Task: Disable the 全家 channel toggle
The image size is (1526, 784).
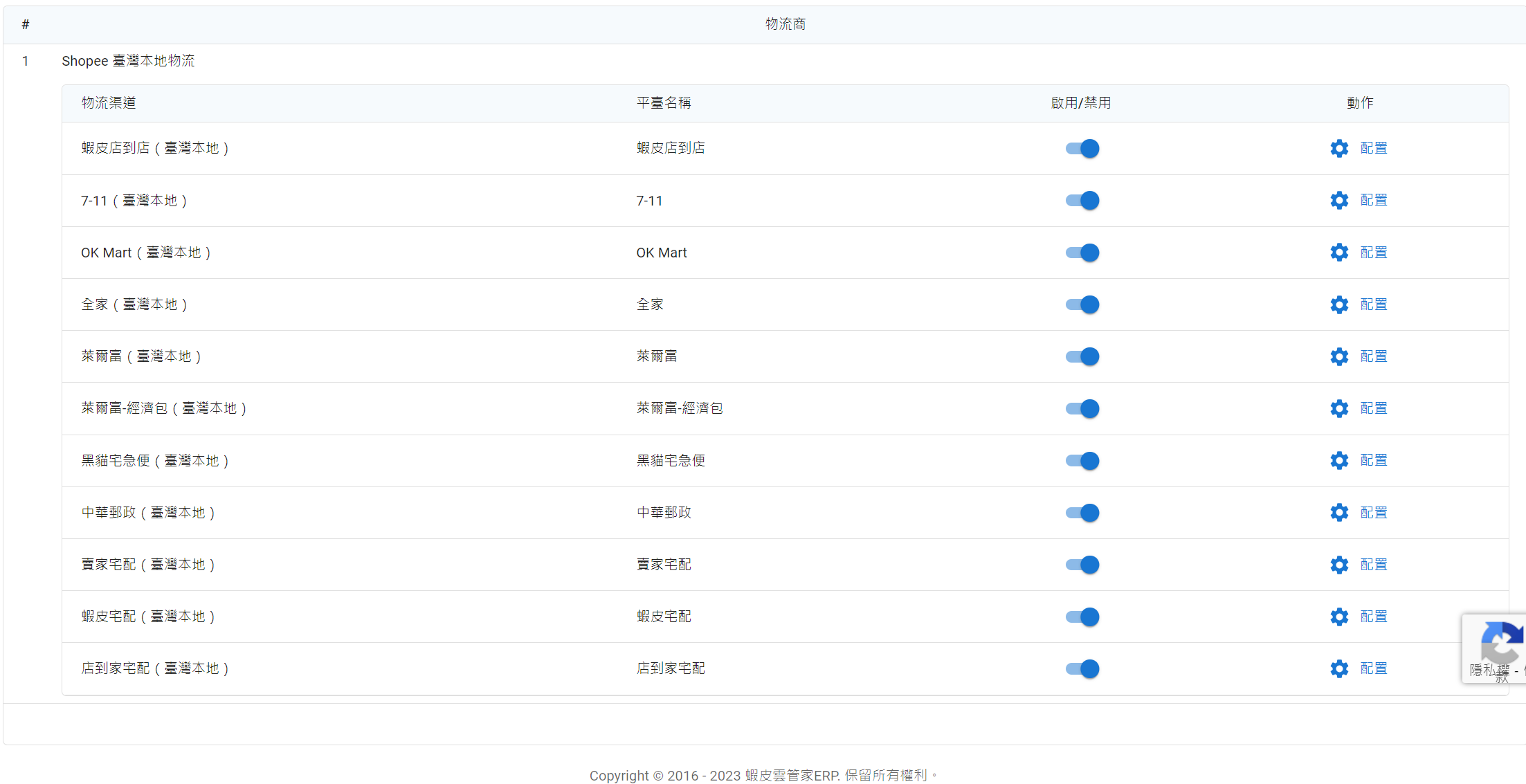Action: (x=1082, y=304)
